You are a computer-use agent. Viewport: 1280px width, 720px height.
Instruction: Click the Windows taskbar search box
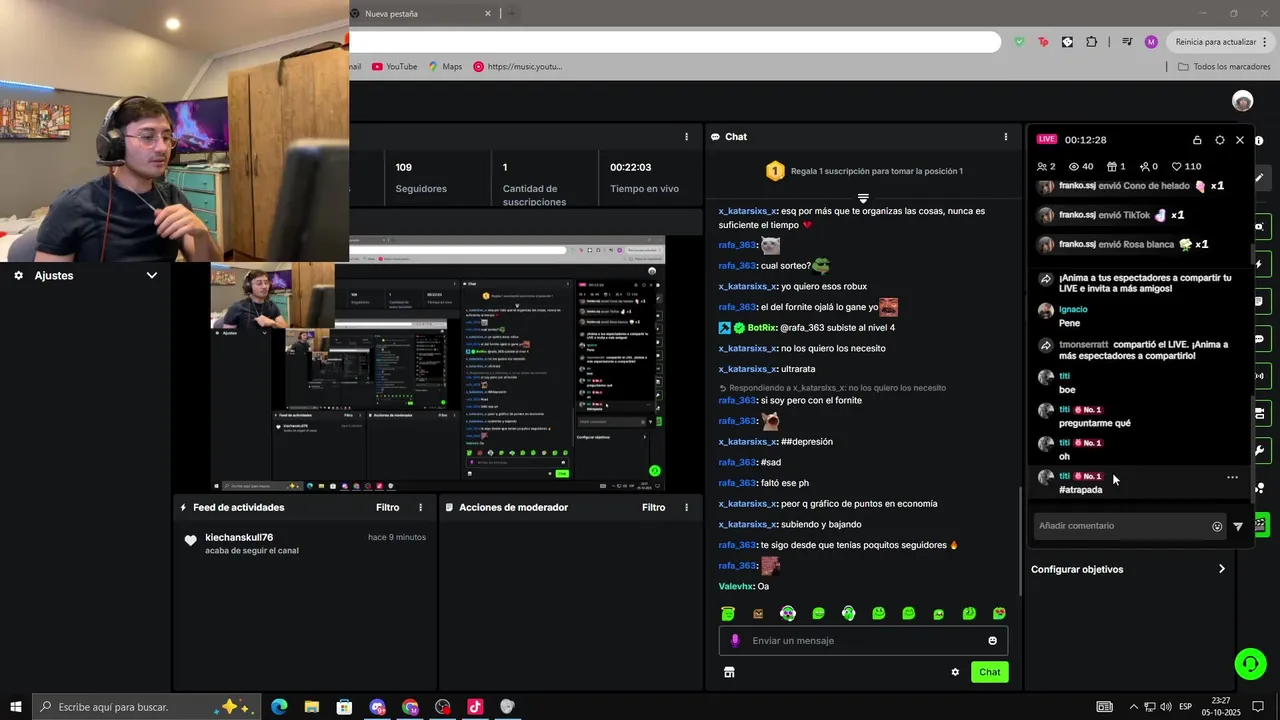point(147,707)
